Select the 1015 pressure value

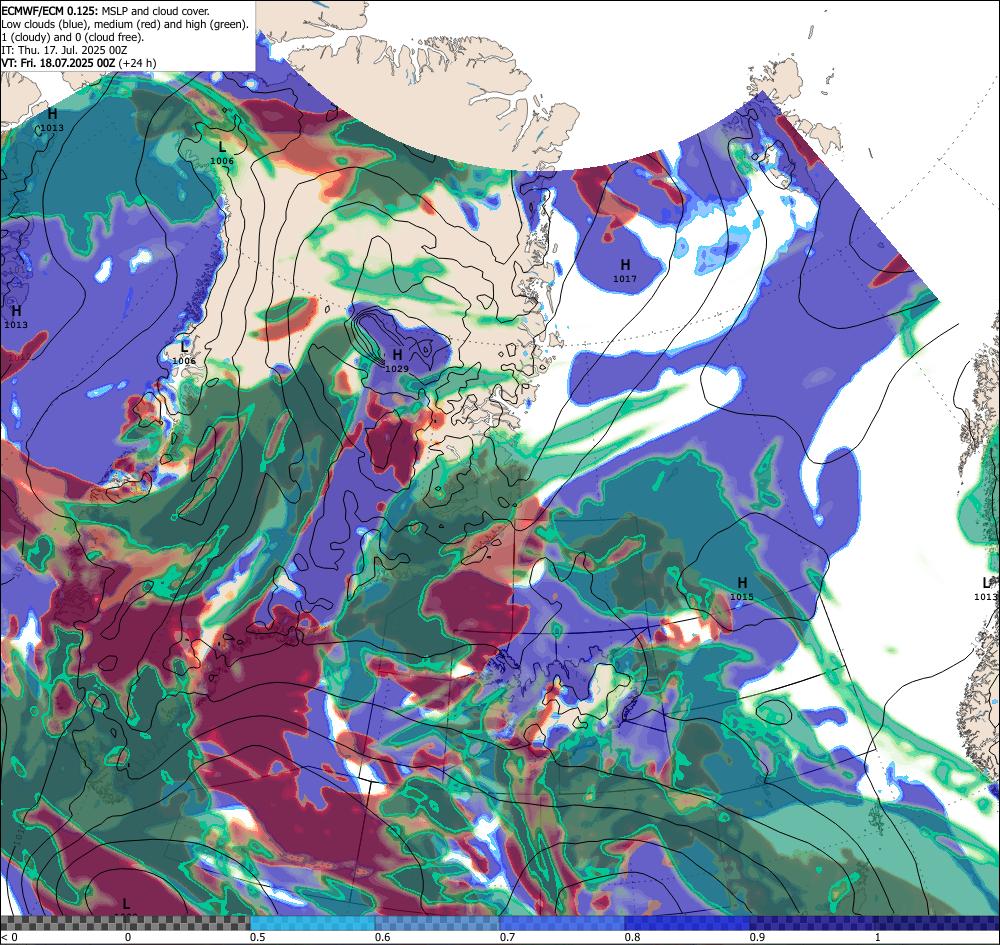point(742,597)
